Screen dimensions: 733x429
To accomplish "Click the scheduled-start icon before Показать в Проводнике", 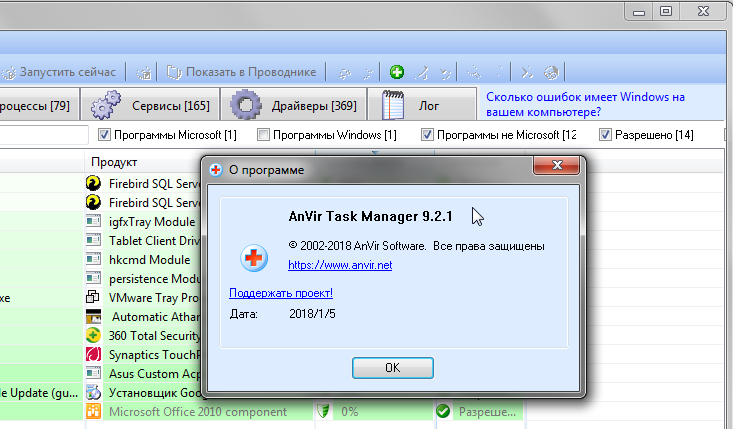I will pos(144,72).
